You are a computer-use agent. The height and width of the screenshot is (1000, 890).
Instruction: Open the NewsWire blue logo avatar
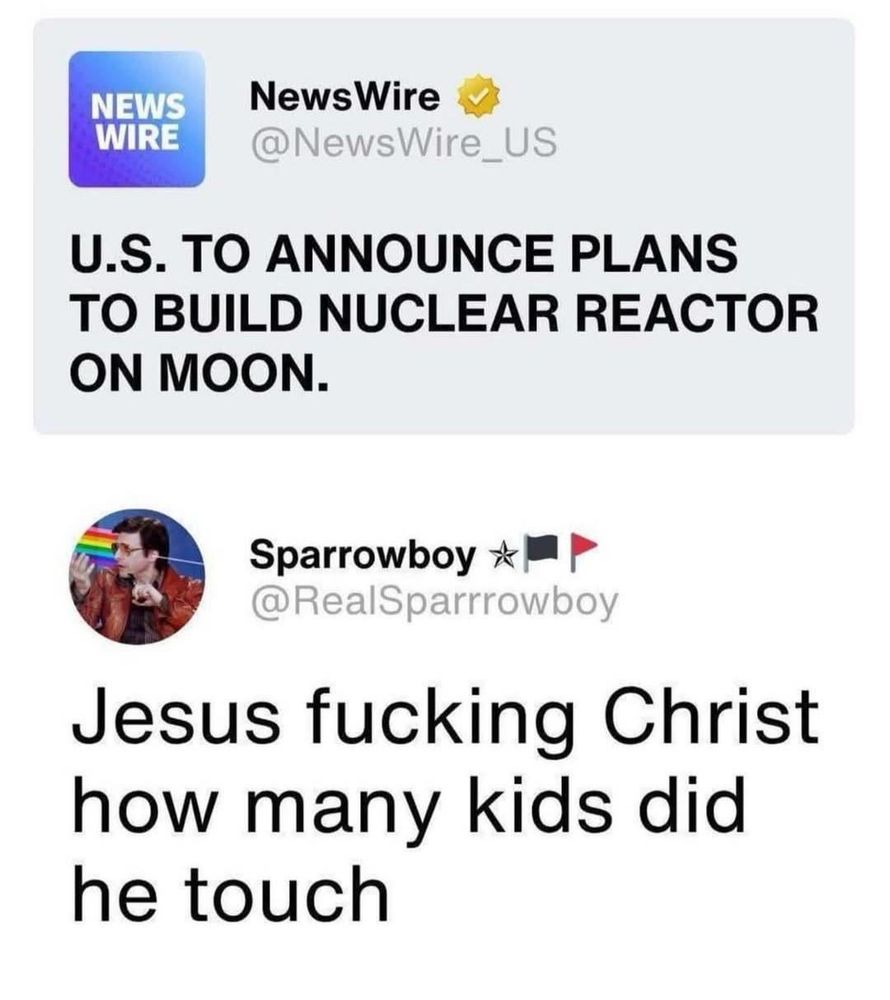coord(137,119)
